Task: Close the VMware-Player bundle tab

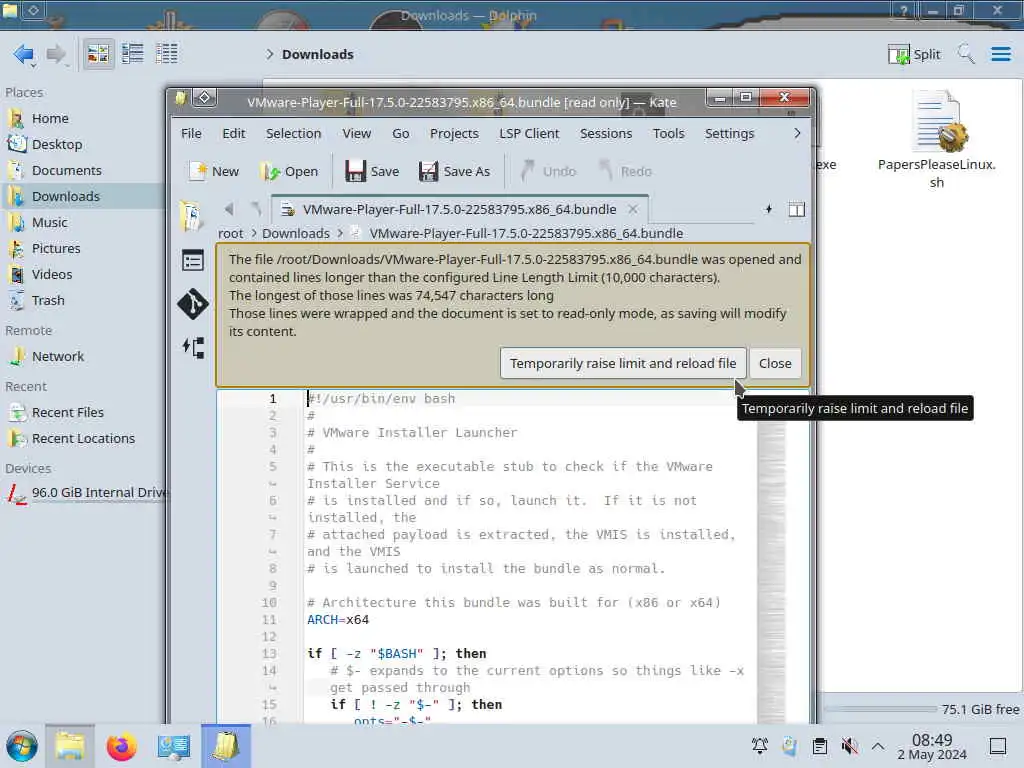Action: pos(633,209)
